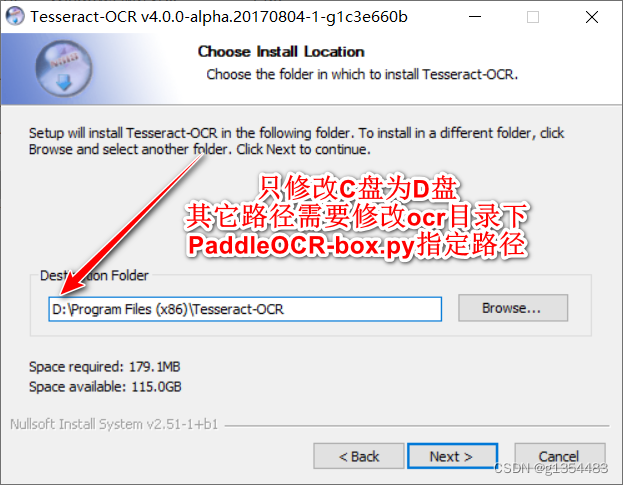Click the Space available: 115.0GB label
This screenshot has width=623, height=485.
pyautogui.click(x=105, y=386)
